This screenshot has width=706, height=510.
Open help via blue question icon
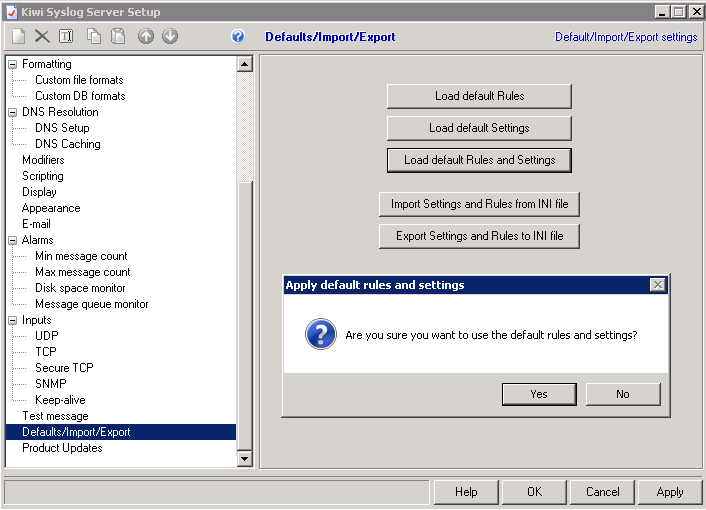pos(238,37)
